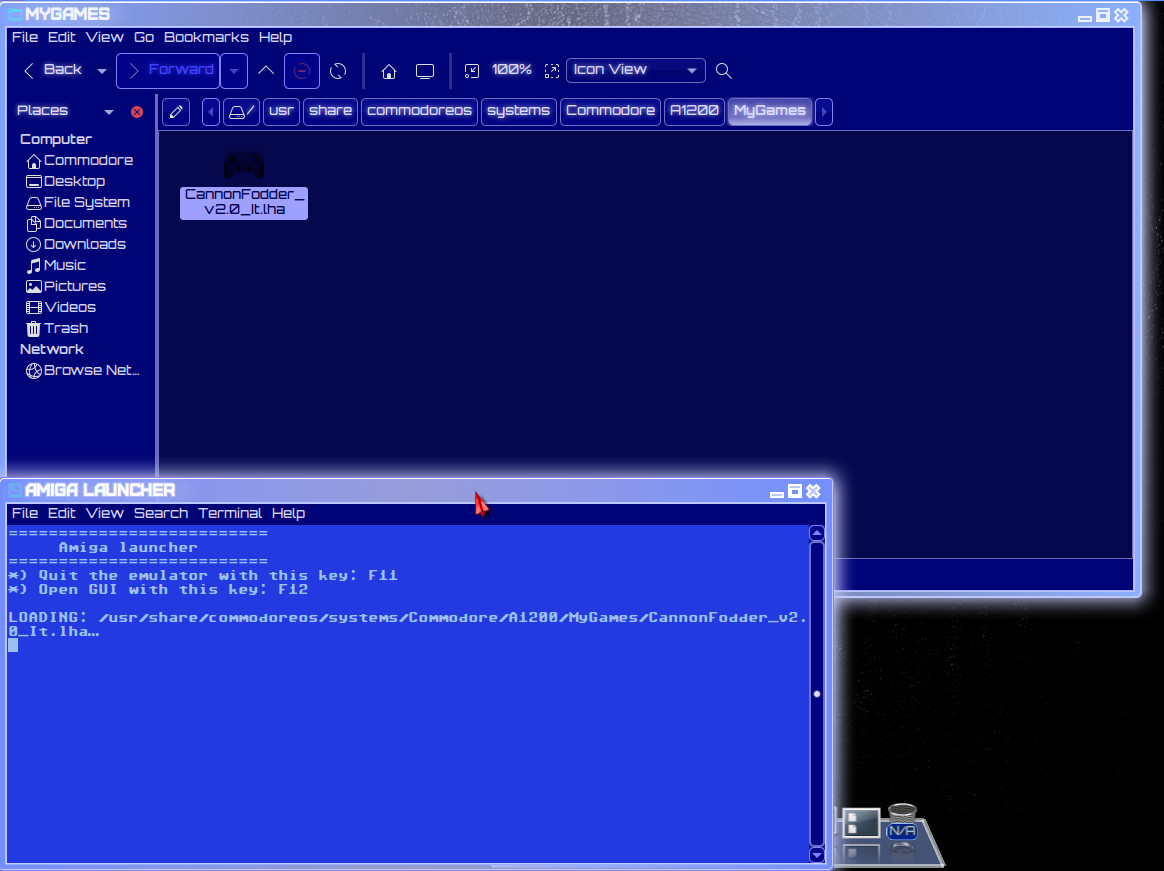Open the MyGames window File menu

point(24,37)
